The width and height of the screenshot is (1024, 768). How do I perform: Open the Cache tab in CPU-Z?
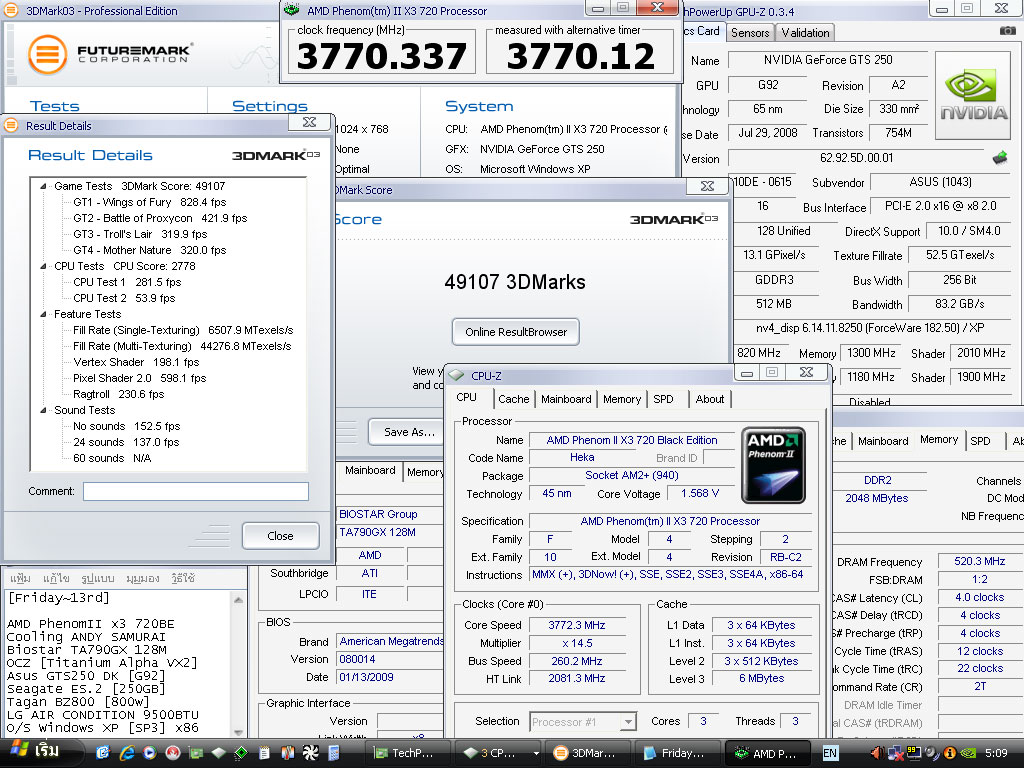(513, 399)
